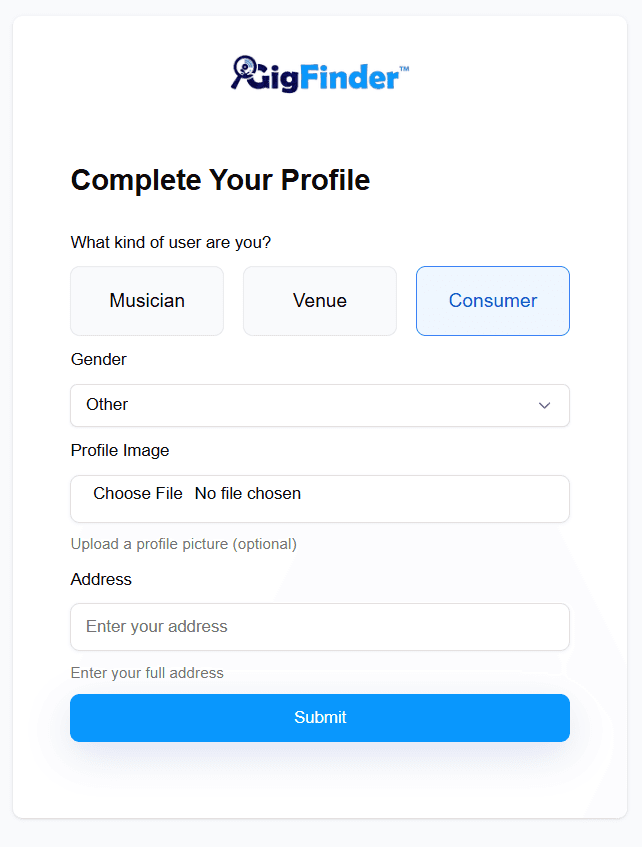The height and width of the screenshot is (847, 642).
Task: Click the "Enter your full address" hint
Action: (147, 673)
